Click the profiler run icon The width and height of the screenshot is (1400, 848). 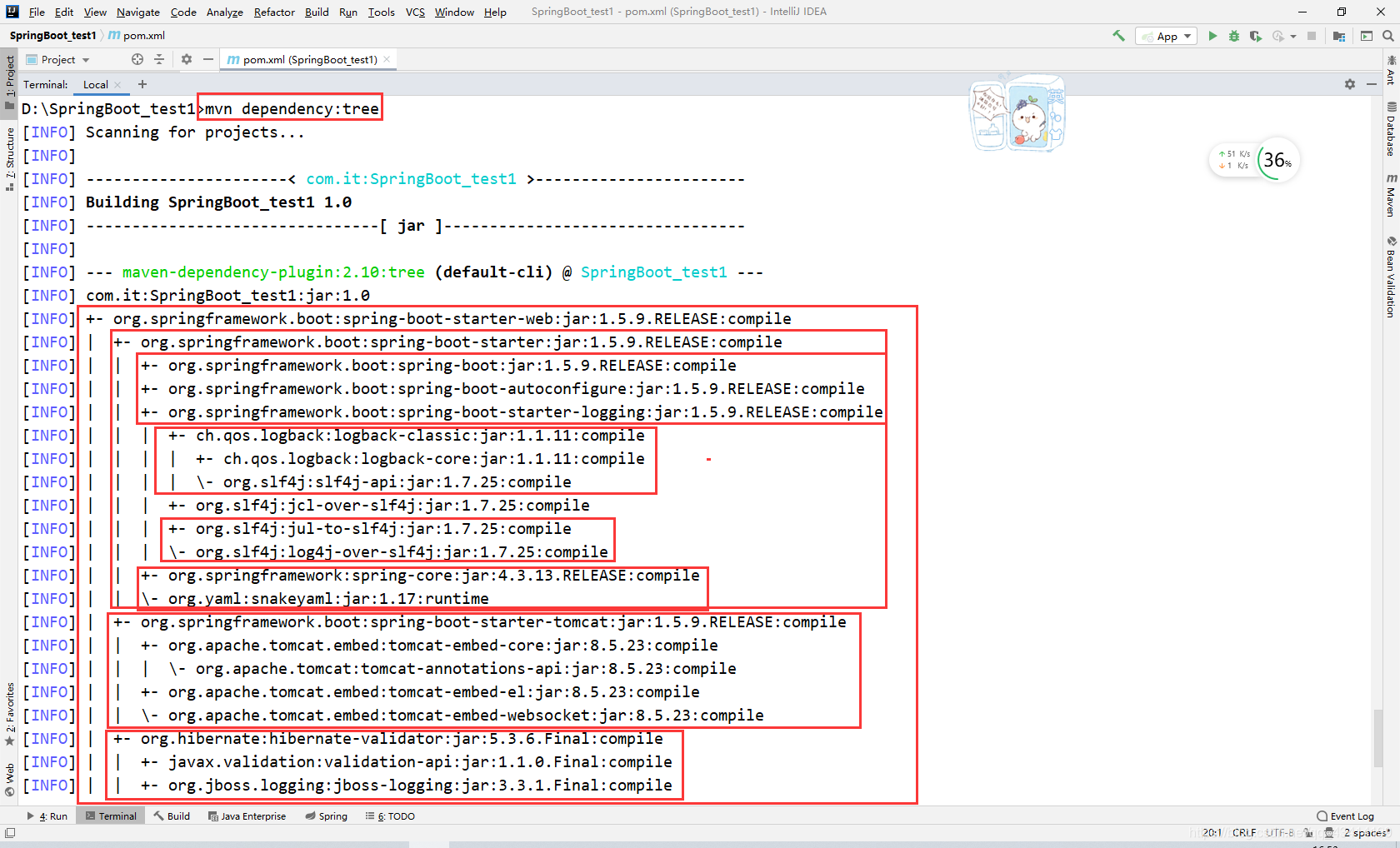pos(1278,36)
